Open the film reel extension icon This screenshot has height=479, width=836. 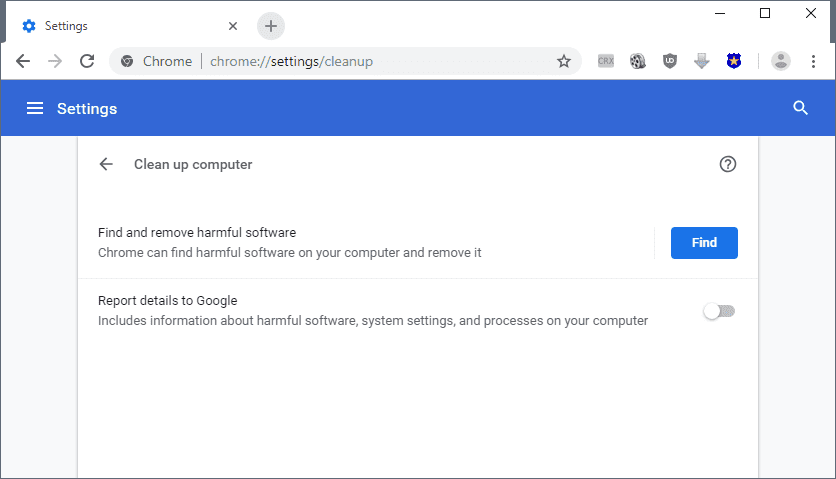click(x=638, y=61)
